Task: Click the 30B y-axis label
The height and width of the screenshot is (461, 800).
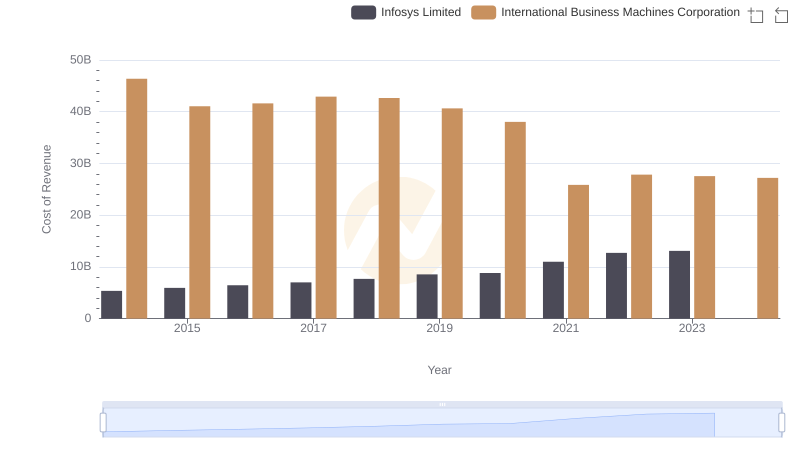Action: [81, 163]
